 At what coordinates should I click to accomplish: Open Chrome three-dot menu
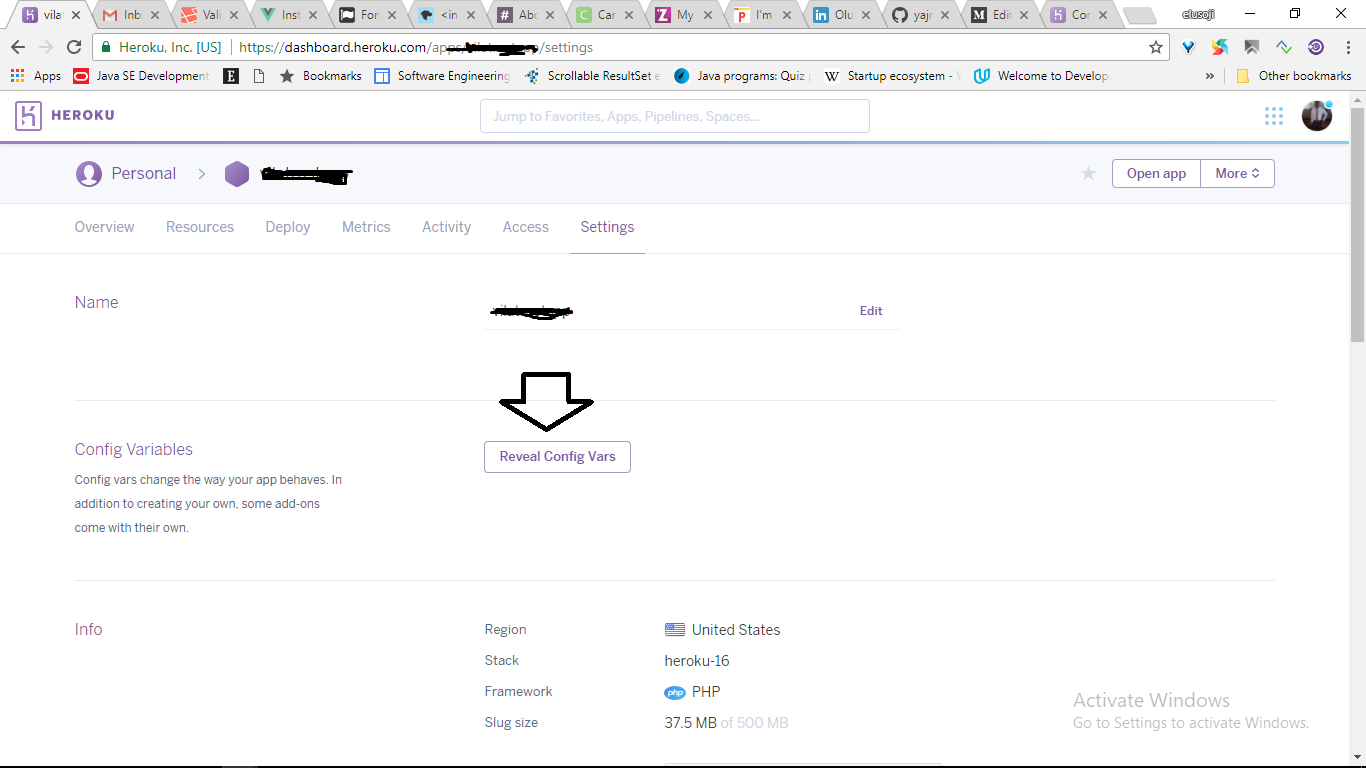pyautogui.click(x=1346, y=47)
